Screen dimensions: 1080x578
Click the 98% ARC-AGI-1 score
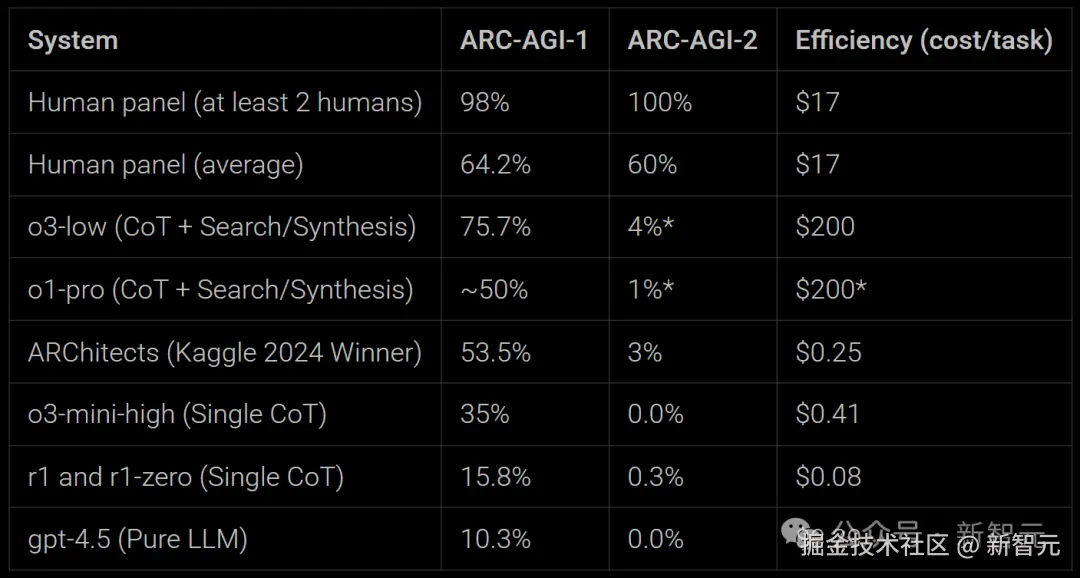click(485, 102)
